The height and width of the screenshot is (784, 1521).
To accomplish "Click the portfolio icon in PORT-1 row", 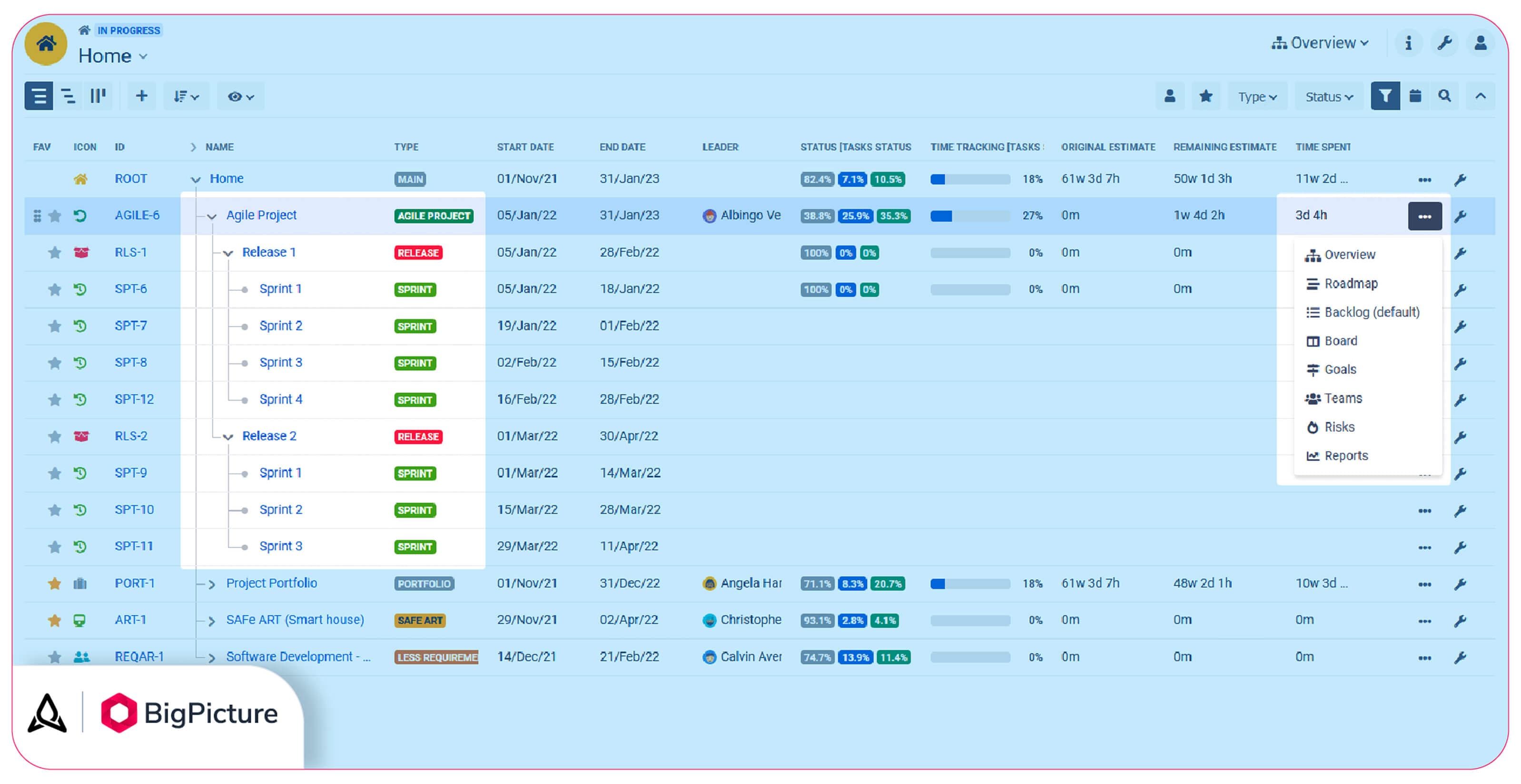I will click(x=80, y=584).
